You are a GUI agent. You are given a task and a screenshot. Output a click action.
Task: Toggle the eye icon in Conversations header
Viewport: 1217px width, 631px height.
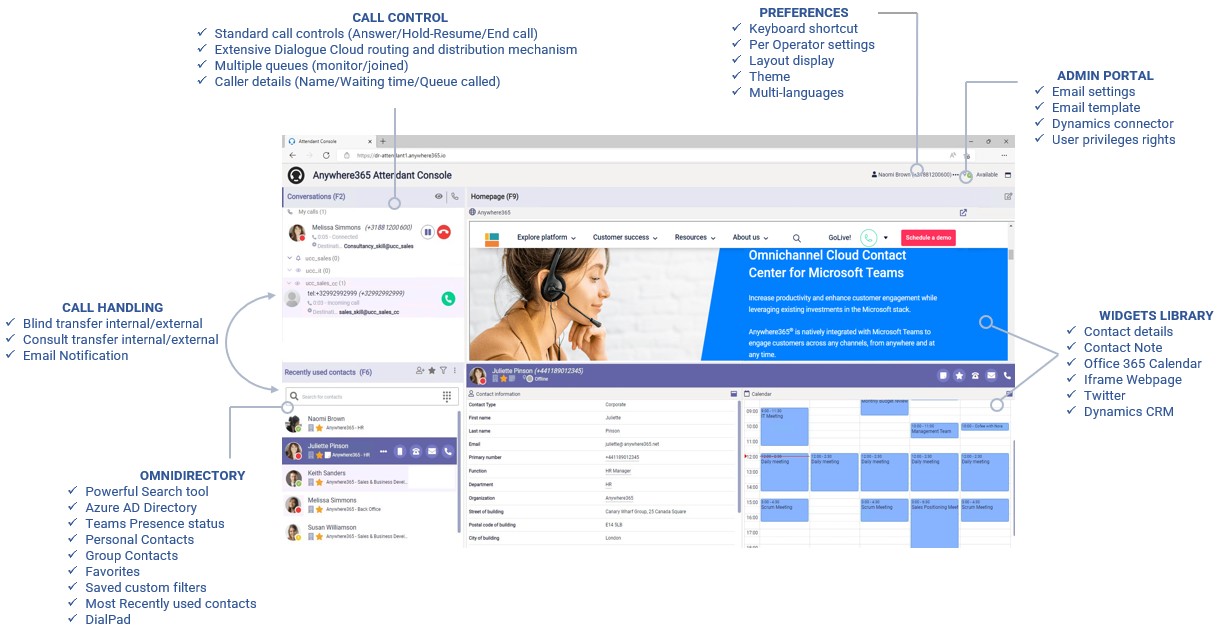pyautogui.click(x=439, y=196)
